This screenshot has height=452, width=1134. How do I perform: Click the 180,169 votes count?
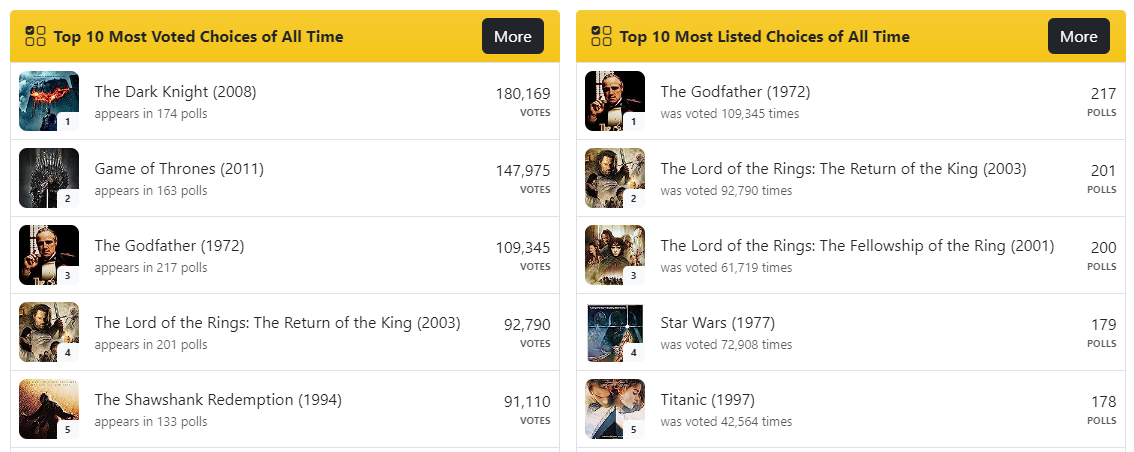pyautogui.click(x=523, y=94)
